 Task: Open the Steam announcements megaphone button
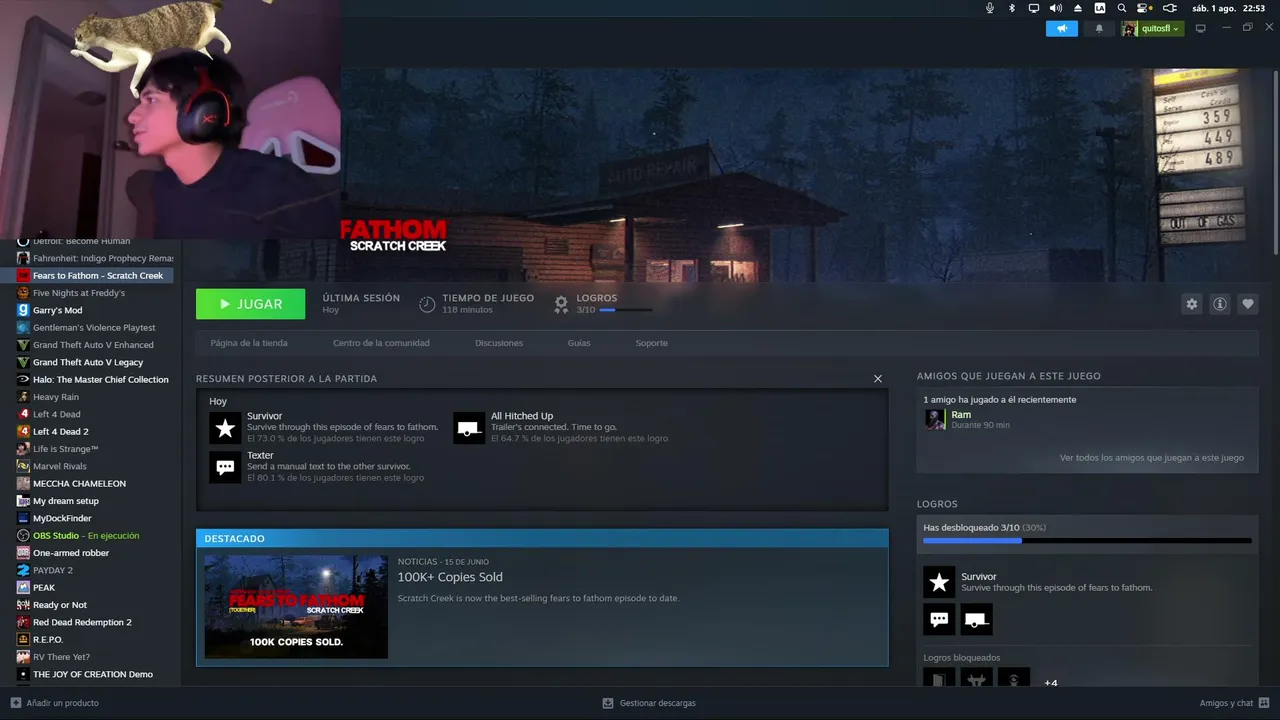pyautogui.click(x=1061, y=28)
